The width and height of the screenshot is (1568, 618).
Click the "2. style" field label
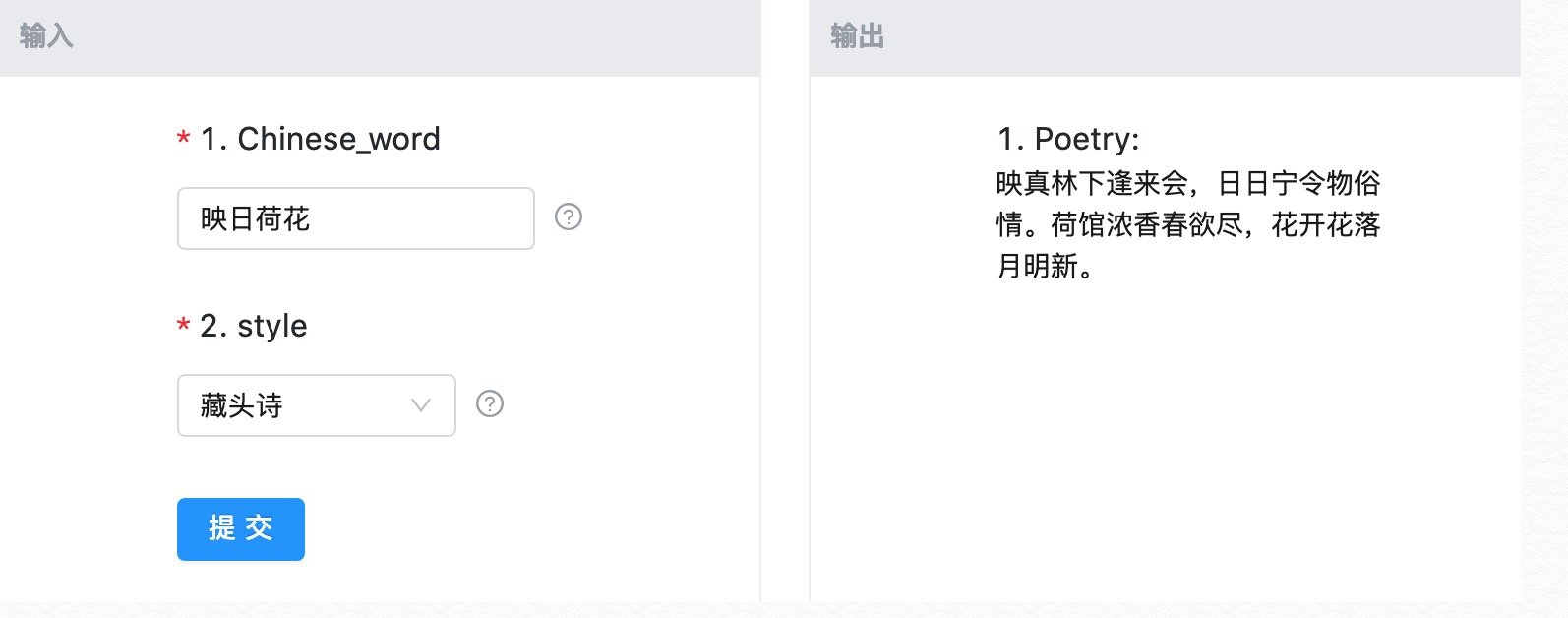coord(253,326)
